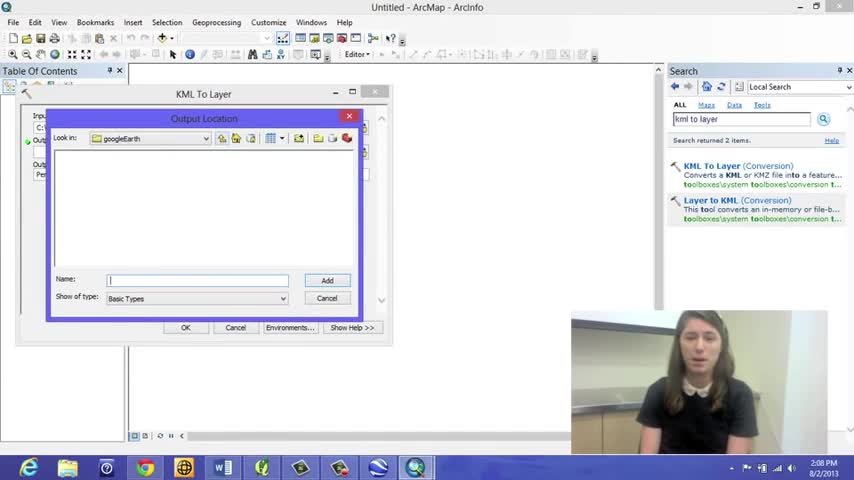Activate the Identify tool
Viewport: 854px width, 480px height.
(x=190, y=54)
